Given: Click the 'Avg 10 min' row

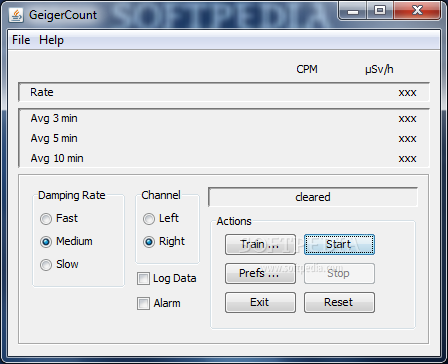Looking at the screenshot, I should (224, 158).
